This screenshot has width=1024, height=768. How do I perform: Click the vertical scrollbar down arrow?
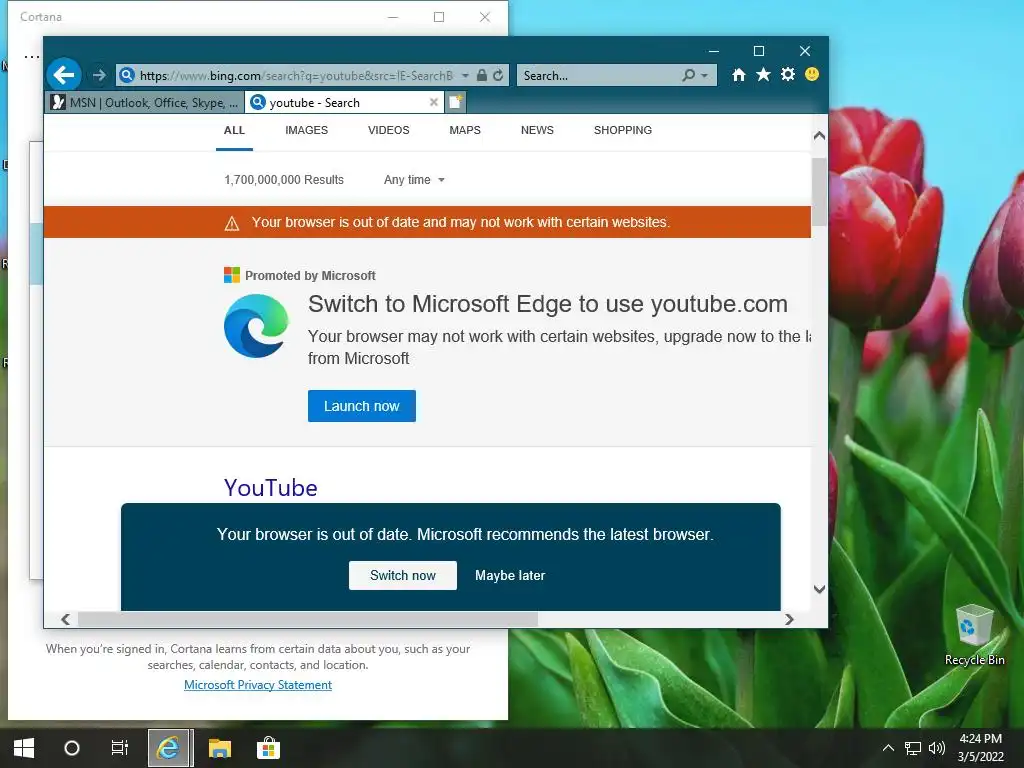(x=820, y=589)
